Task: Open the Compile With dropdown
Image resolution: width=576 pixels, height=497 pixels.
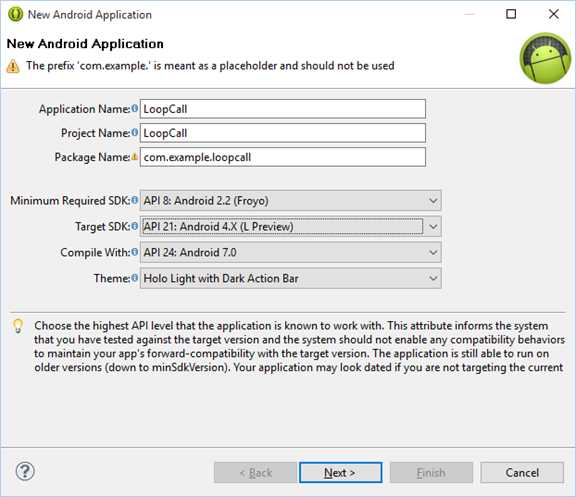Action: [x=290, y=252]
